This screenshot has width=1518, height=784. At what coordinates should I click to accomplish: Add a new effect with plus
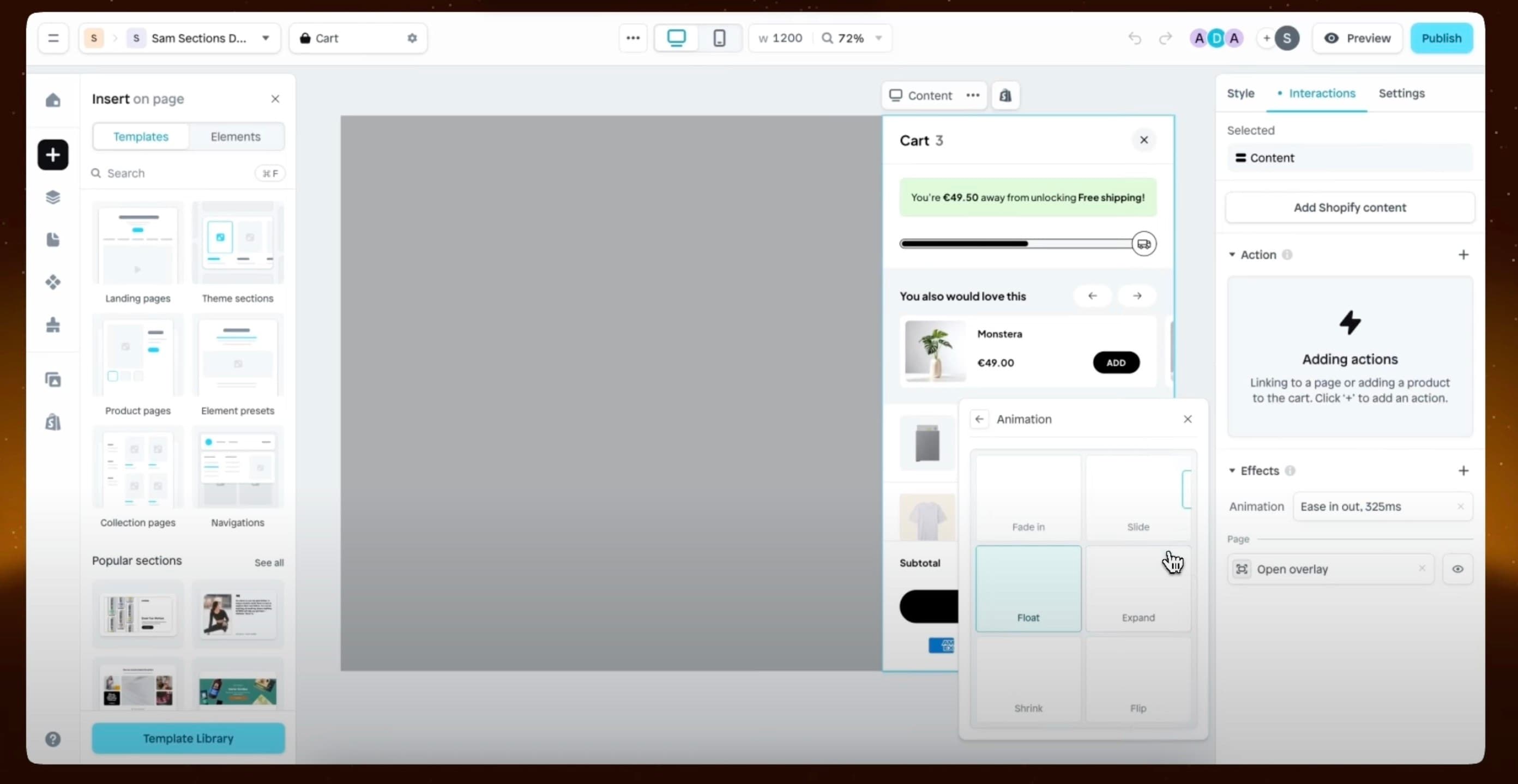pyautogui.click(x=1463, y=471)
